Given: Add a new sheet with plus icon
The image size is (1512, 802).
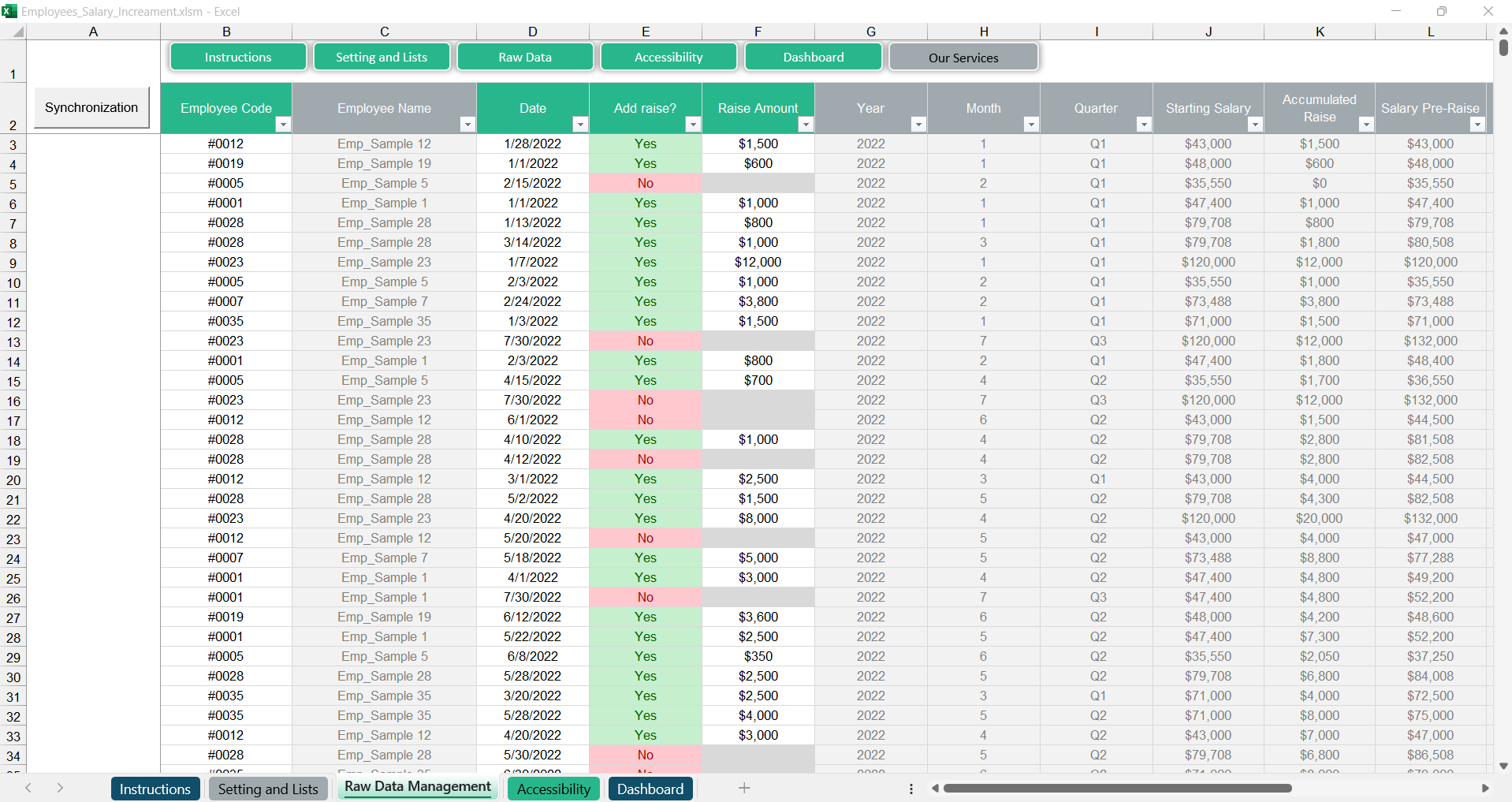Looking at the screenshot, I should (x=743, y=788).
